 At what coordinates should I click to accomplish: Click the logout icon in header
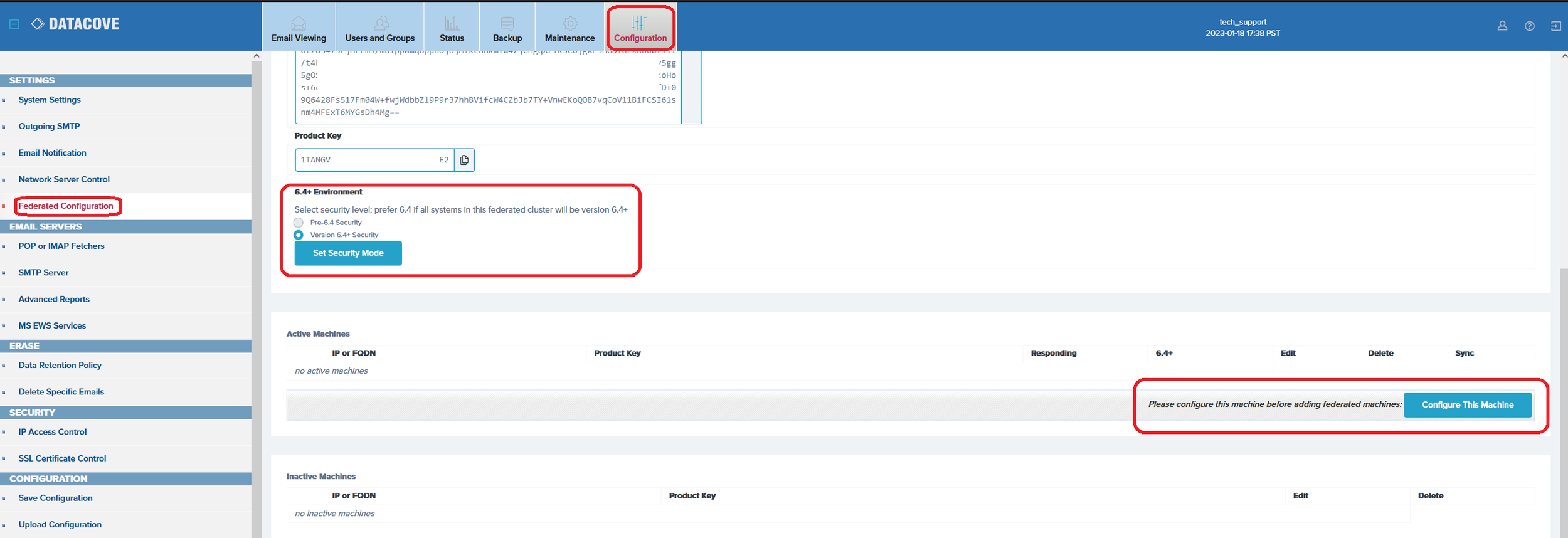coord(1556,26)
